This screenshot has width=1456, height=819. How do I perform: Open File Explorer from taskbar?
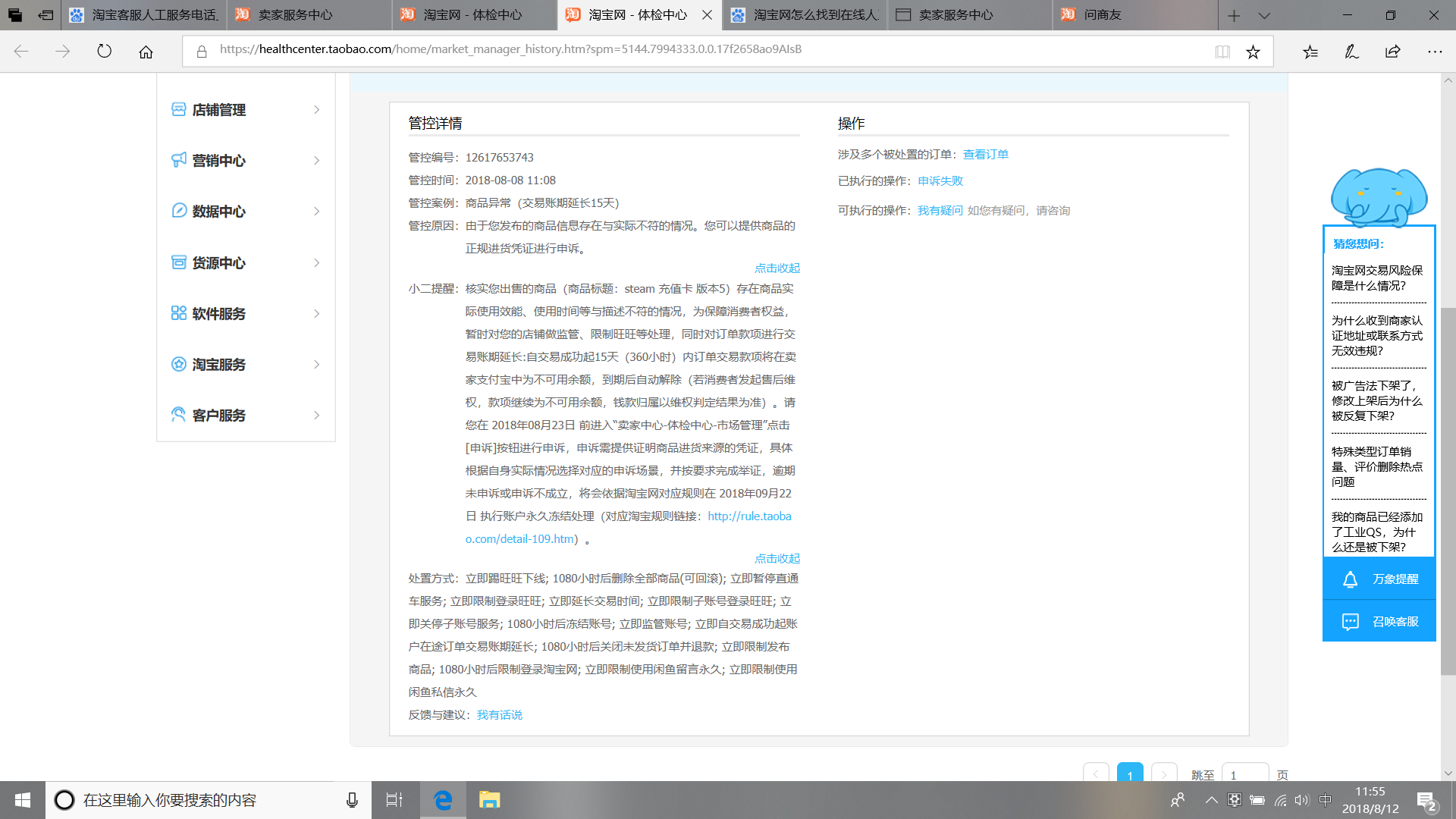pyautogui.click(x=489, y=800)
